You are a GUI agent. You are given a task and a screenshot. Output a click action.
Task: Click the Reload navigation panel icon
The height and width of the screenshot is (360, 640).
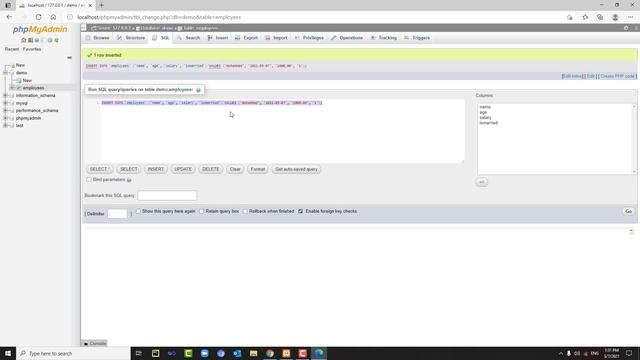tap(56, 40)
